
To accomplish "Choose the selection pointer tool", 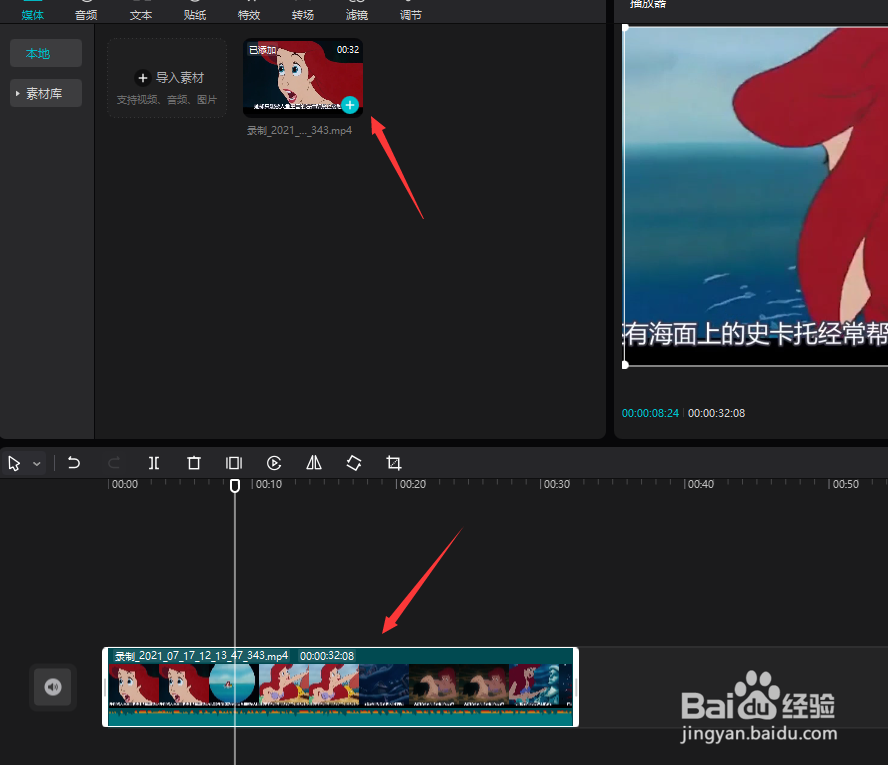I will (x=14, y=464).
